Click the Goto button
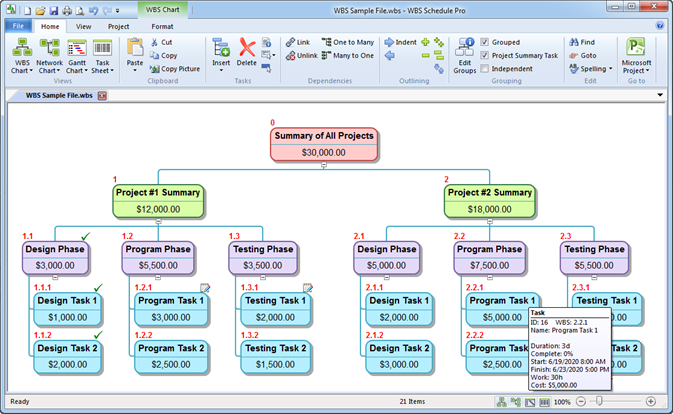The image size is (673, 414). 583,55
